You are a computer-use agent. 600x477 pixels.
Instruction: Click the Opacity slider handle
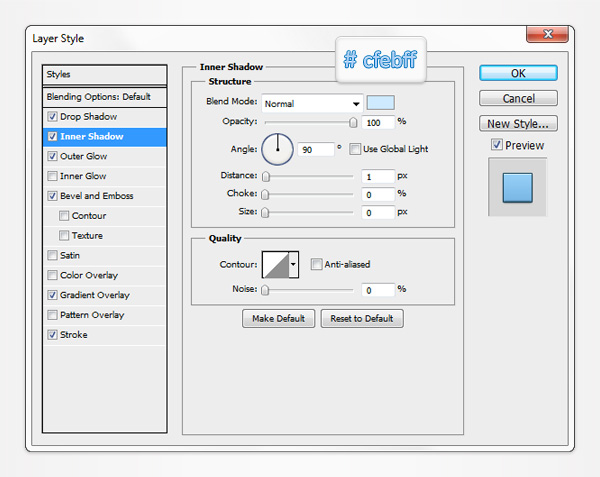pos(353,122)
